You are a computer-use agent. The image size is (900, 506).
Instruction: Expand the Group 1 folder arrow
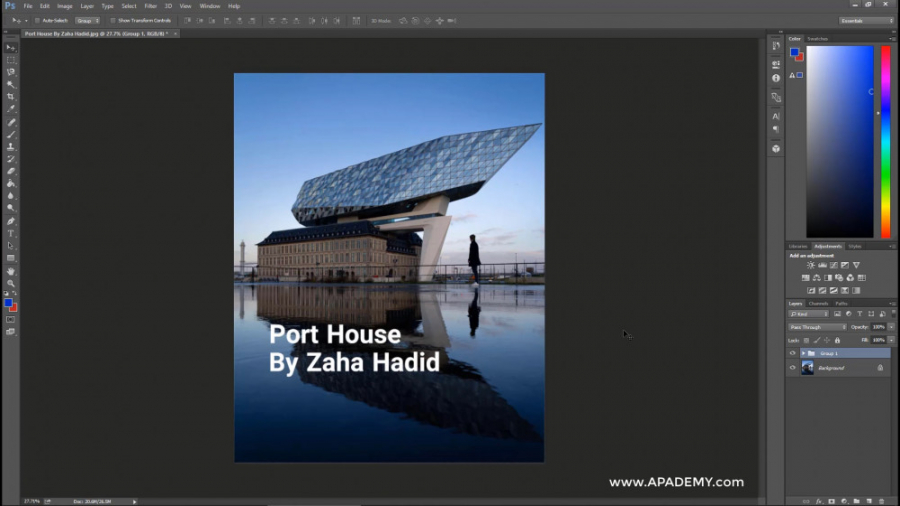803,353
